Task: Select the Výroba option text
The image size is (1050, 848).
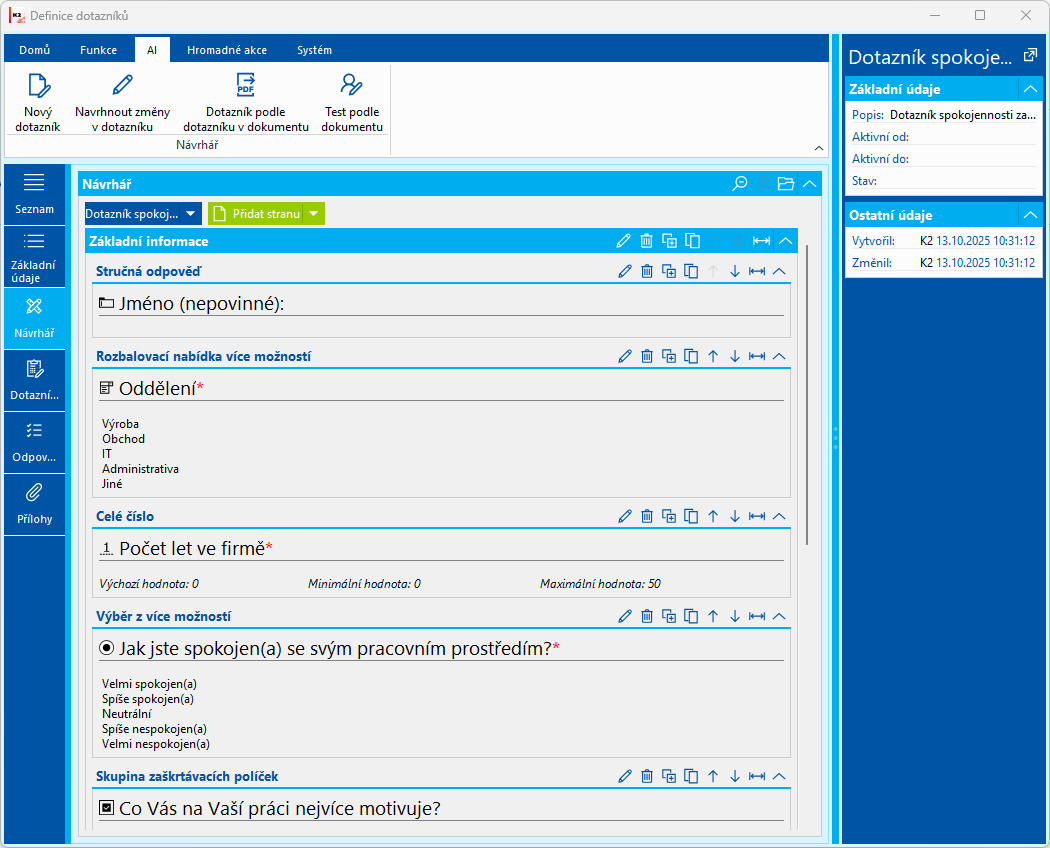Action: point(121,424)
